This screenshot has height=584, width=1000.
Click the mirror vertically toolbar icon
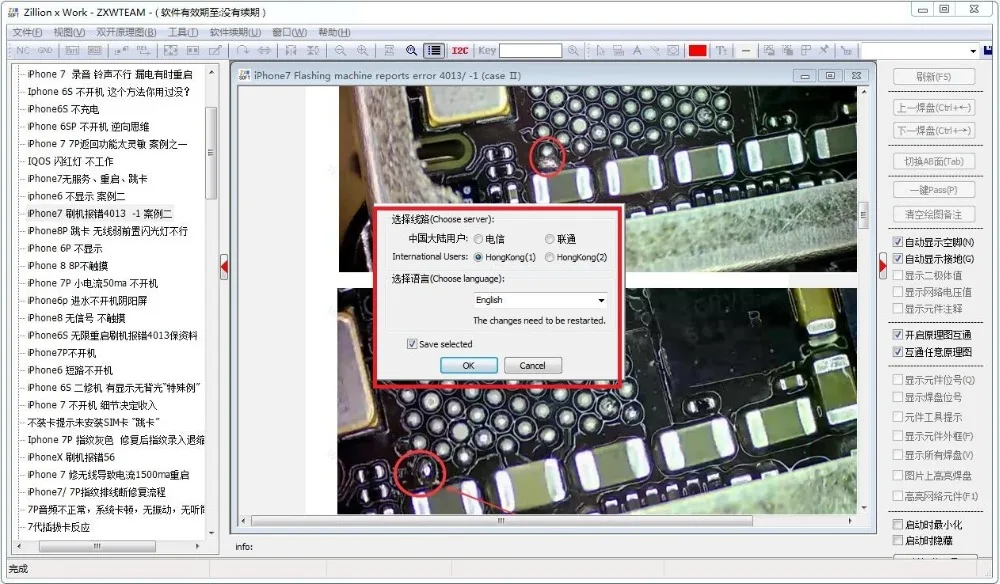coord(313,50)
